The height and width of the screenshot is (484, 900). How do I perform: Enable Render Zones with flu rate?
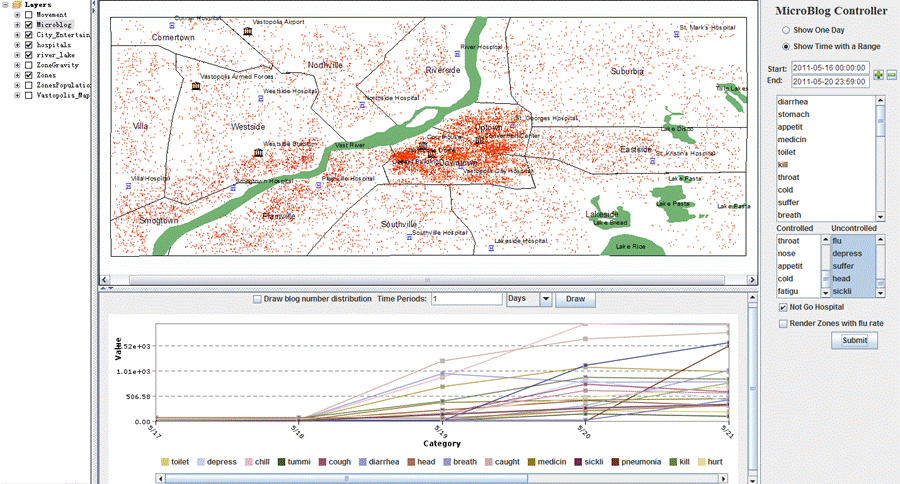pos(783,323)
